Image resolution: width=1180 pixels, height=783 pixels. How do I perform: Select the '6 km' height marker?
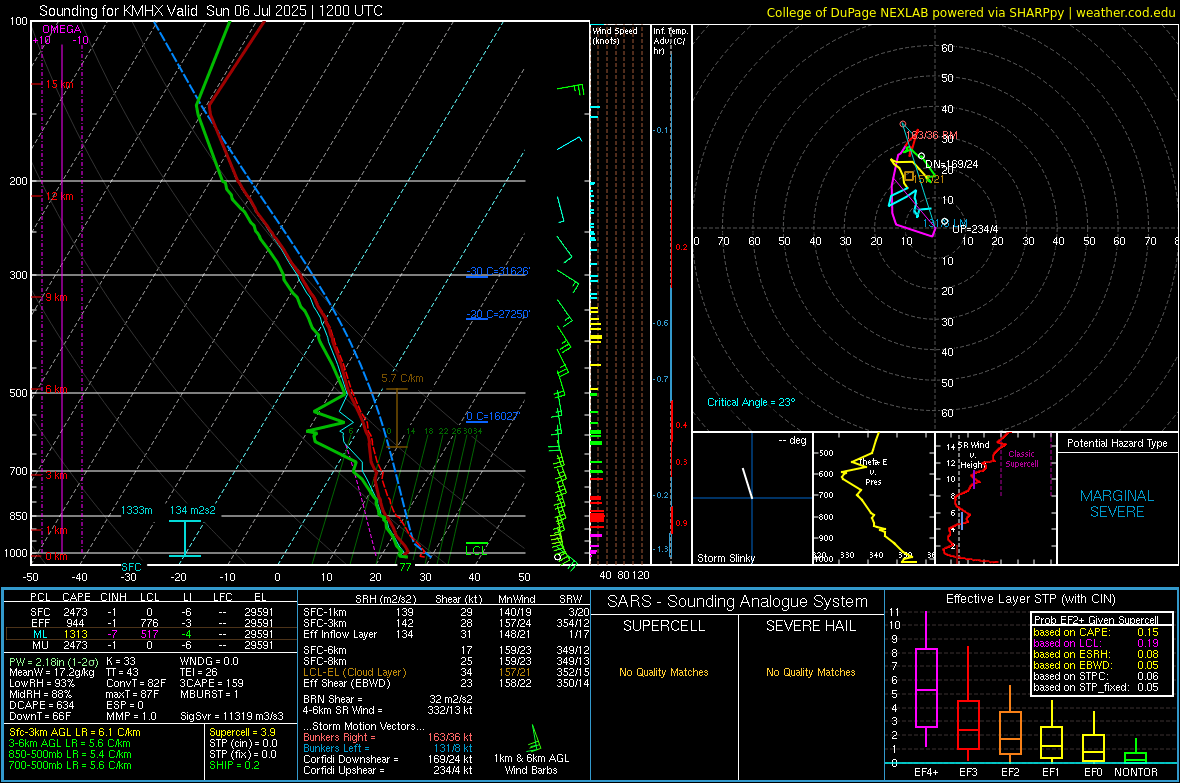(56, 389)
